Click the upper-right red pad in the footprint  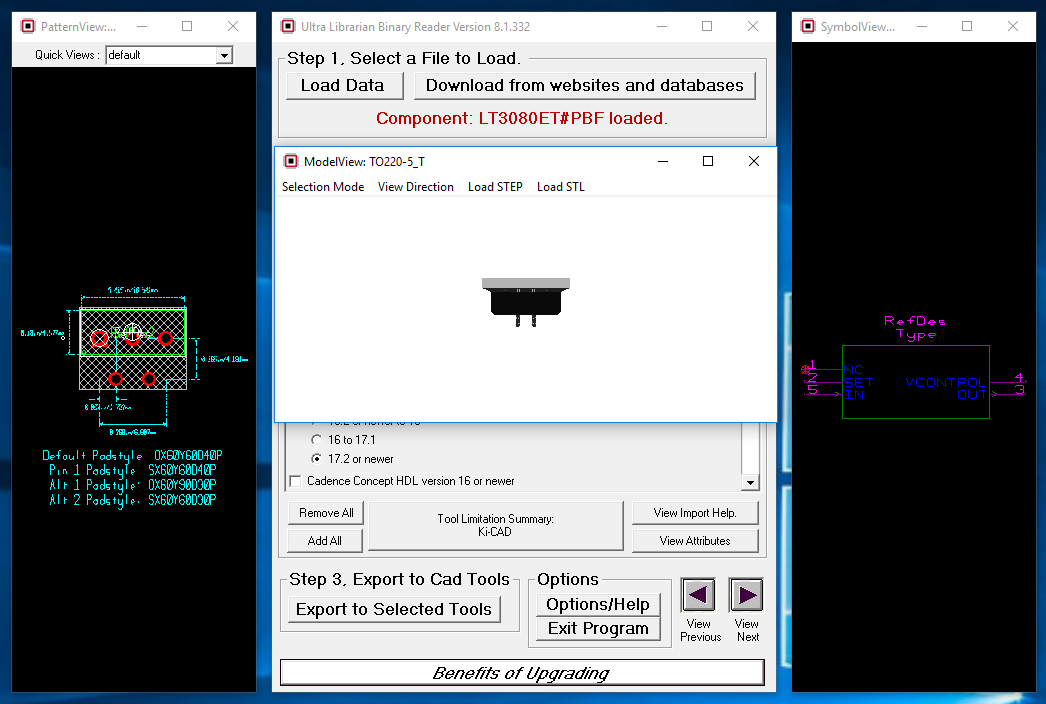(x=165, y=338)
